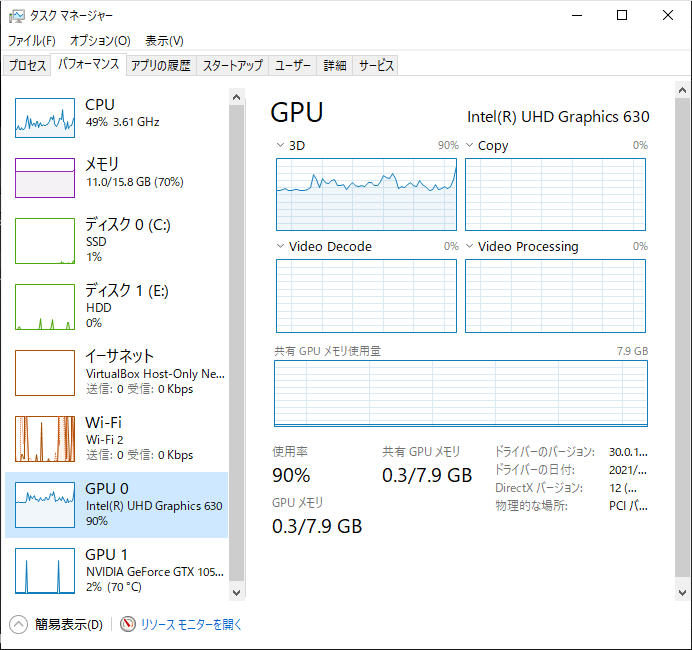
Task: Select the Disk 0 (C:) graph thumbnail
Action: click(45, 240)
